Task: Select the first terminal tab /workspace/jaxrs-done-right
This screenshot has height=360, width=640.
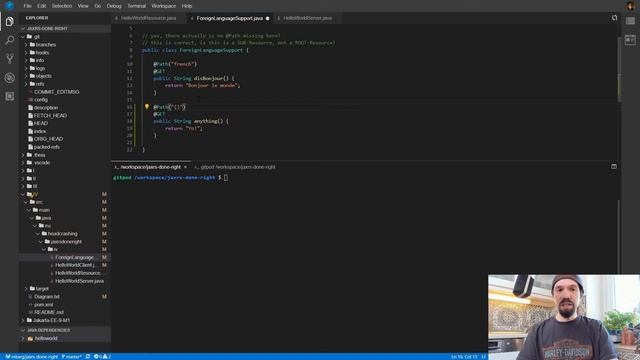Action: (x=150, y=167)
